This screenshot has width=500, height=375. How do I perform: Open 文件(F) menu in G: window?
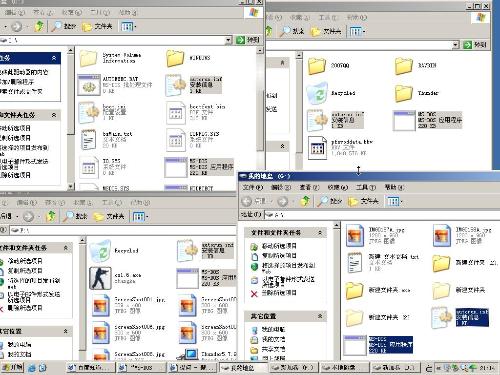pyautogui.click(x=253, y=187)
